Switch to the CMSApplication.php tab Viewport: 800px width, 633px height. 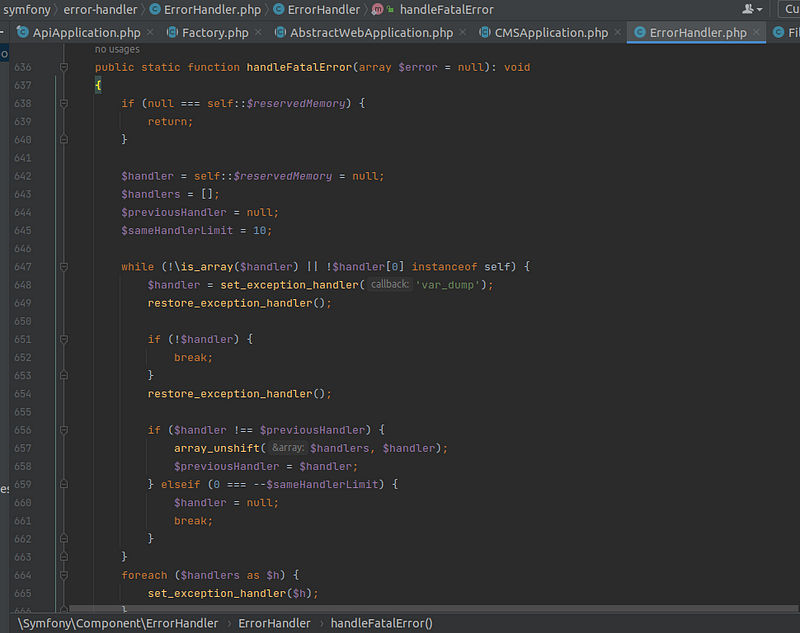tap(550, 33)
